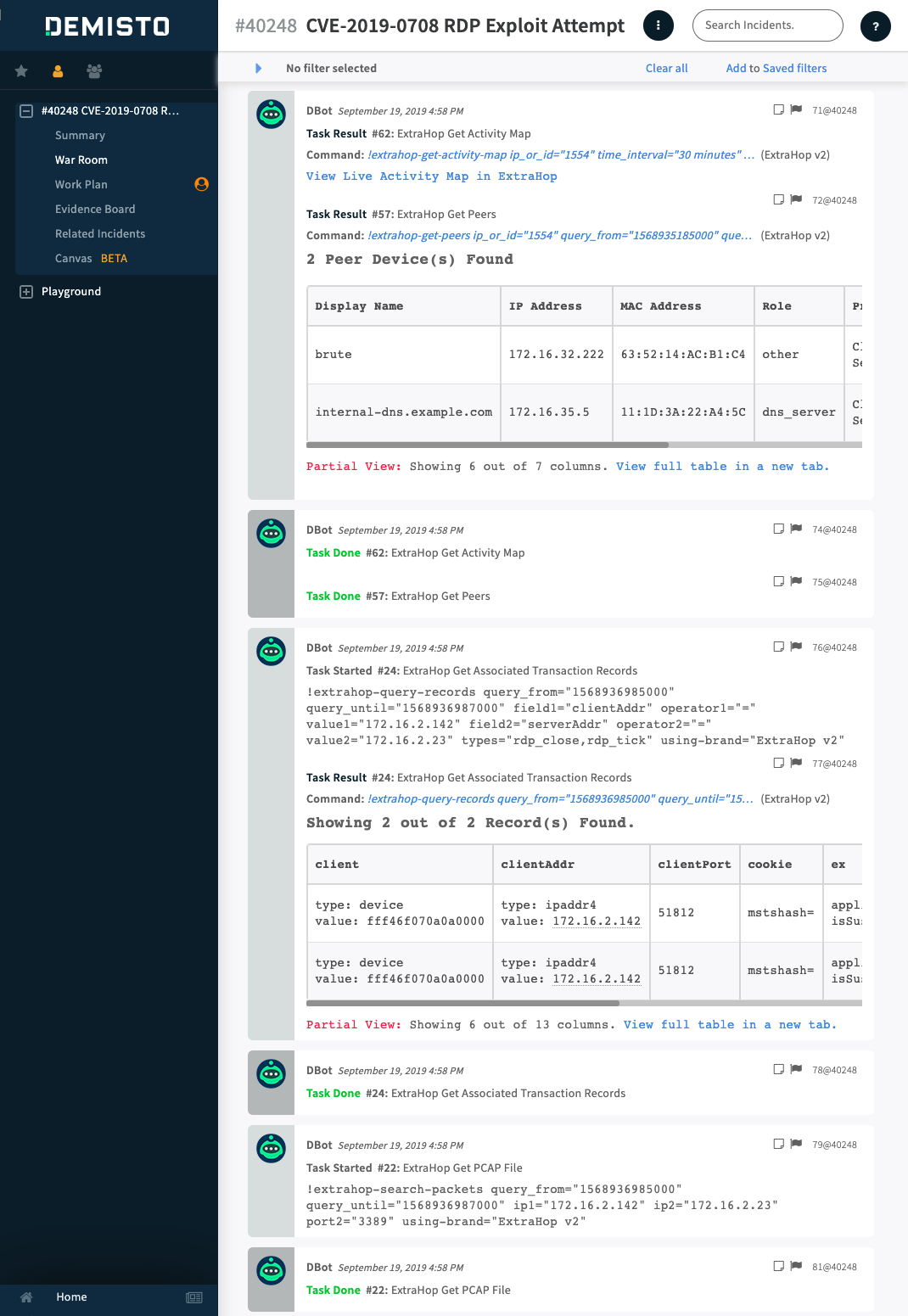The height and width of the screenshot is (1316, 908).
Task: Flag entry 76@40248 with the flag icon
Action: click(x=796, y=647)
